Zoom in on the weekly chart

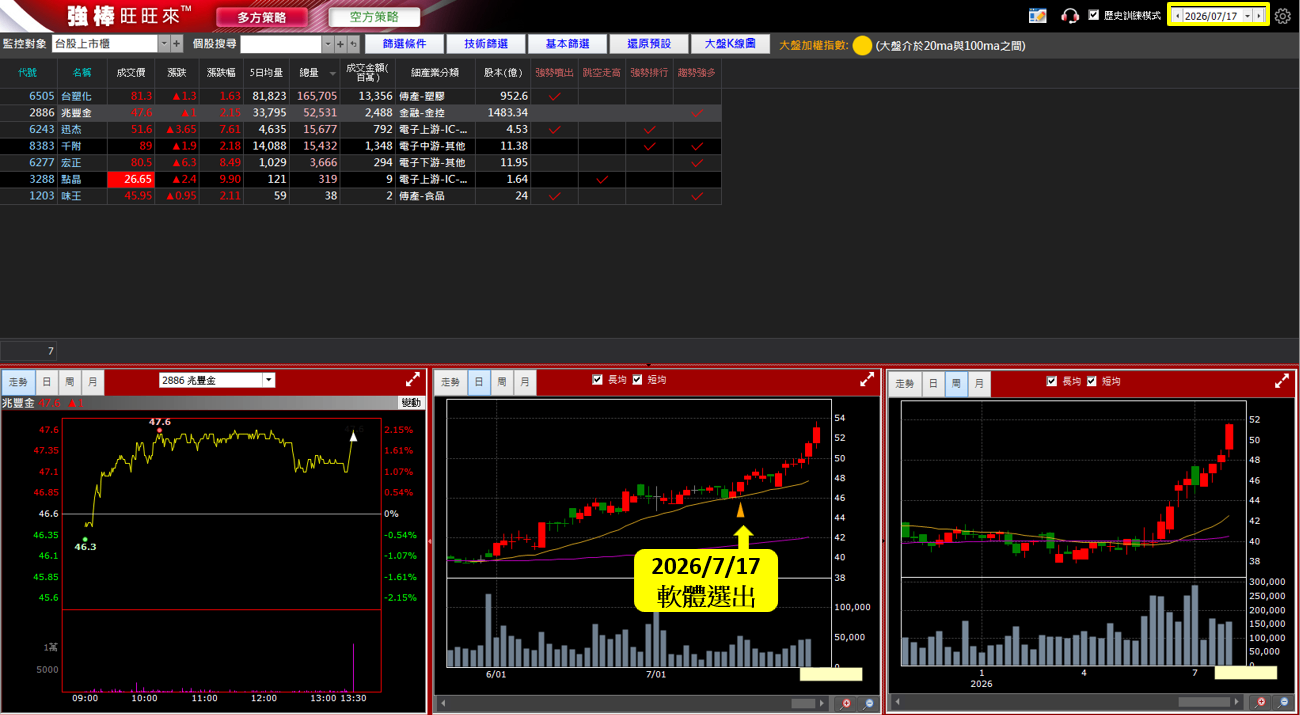[x=1261, y=703]
